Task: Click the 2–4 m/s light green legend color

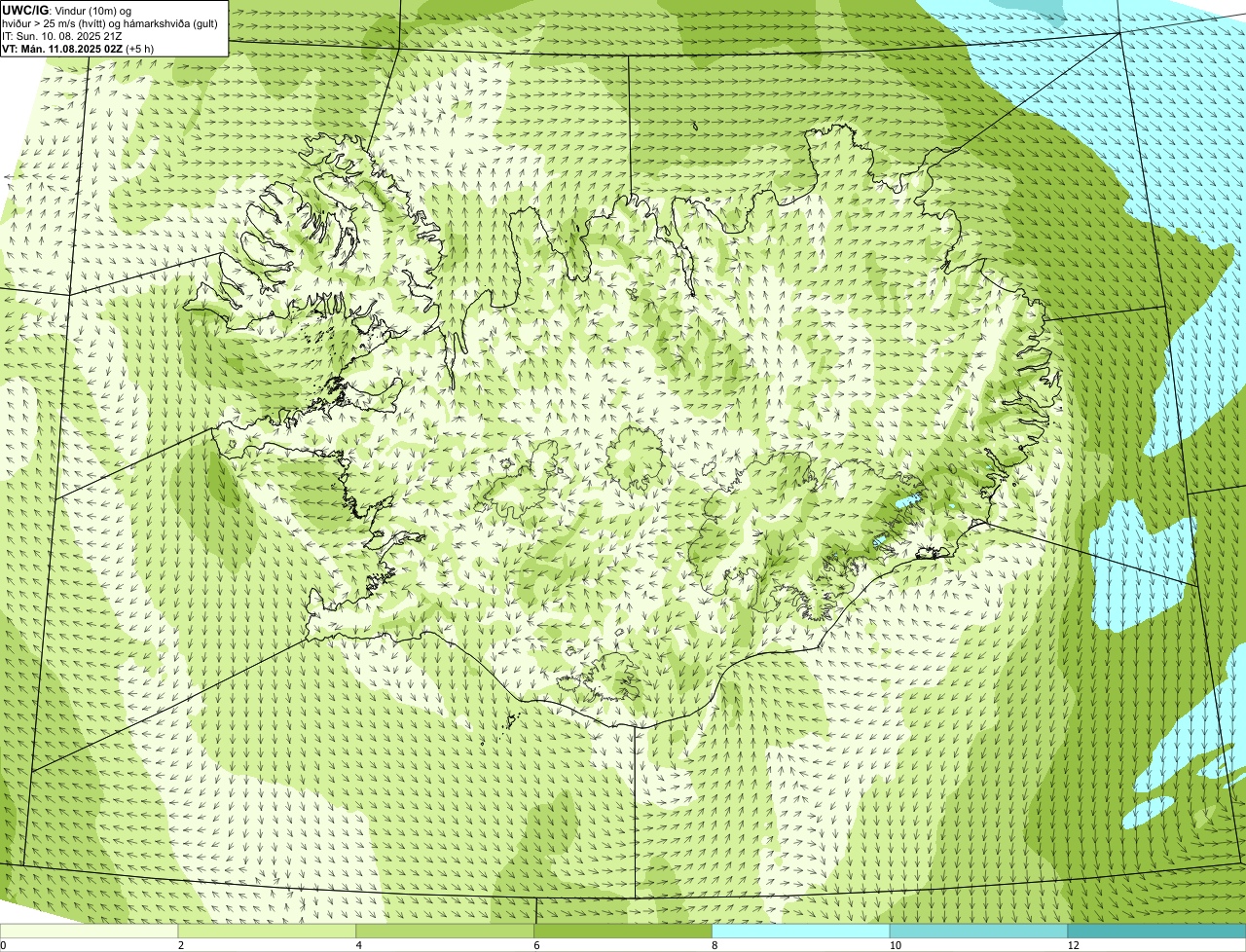Action: click(267, 932)
